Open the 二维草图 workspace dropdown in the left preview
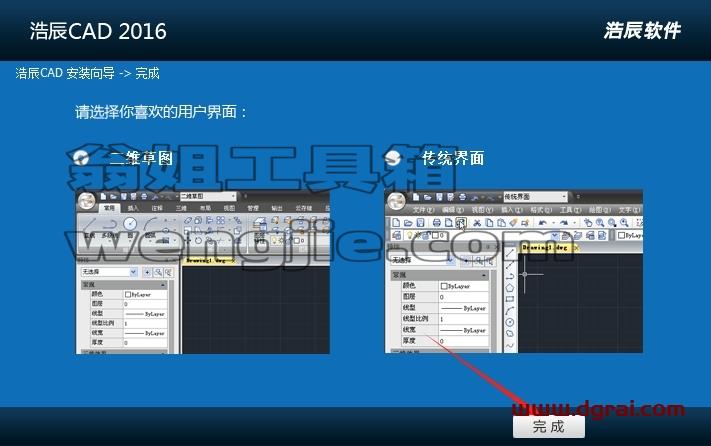Image resolution: width=711 pixels, height=446 pixels. click(x=208, y=196)
